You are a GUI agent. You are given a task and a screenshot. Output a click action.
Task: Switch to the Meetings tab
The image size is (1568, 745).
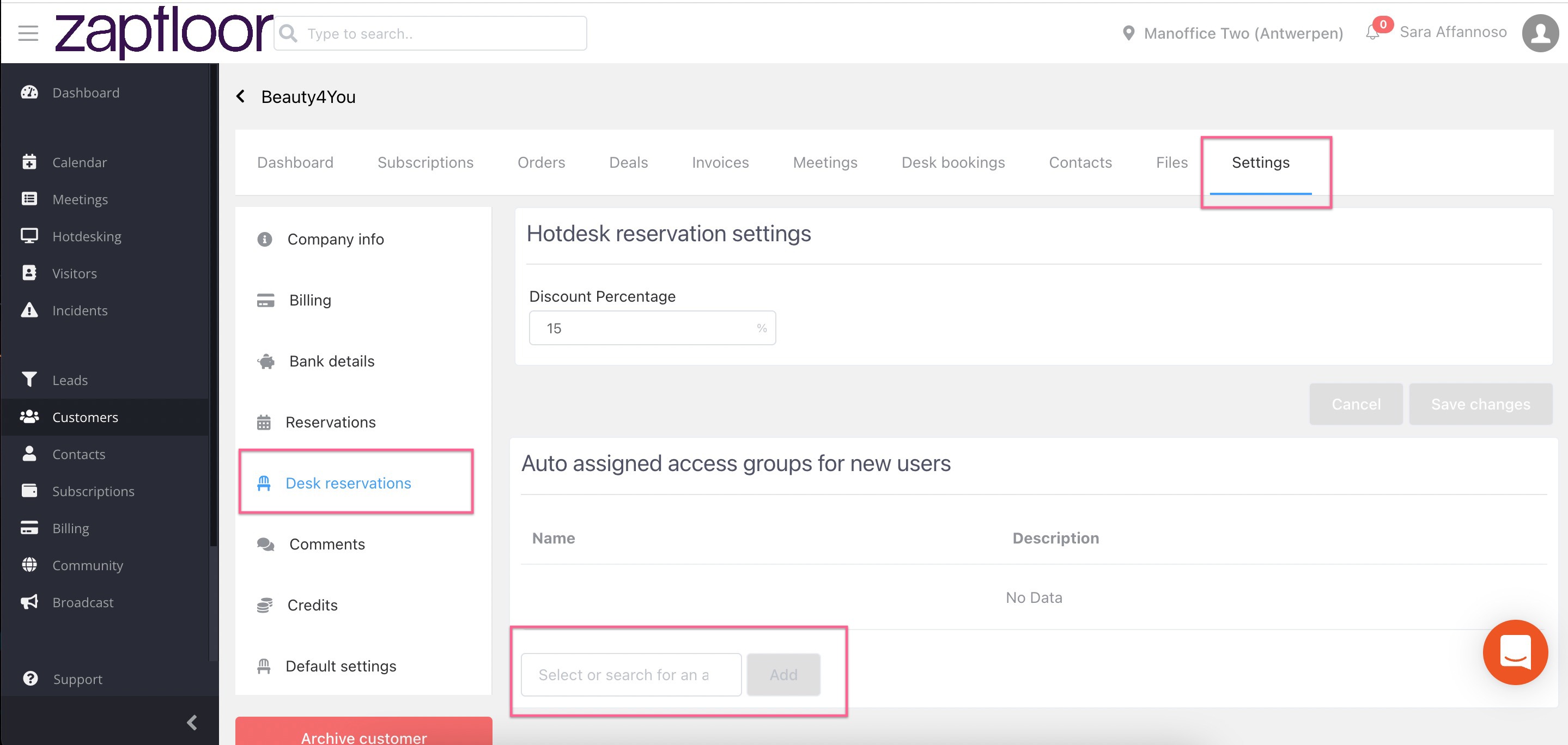coord(825,162)
